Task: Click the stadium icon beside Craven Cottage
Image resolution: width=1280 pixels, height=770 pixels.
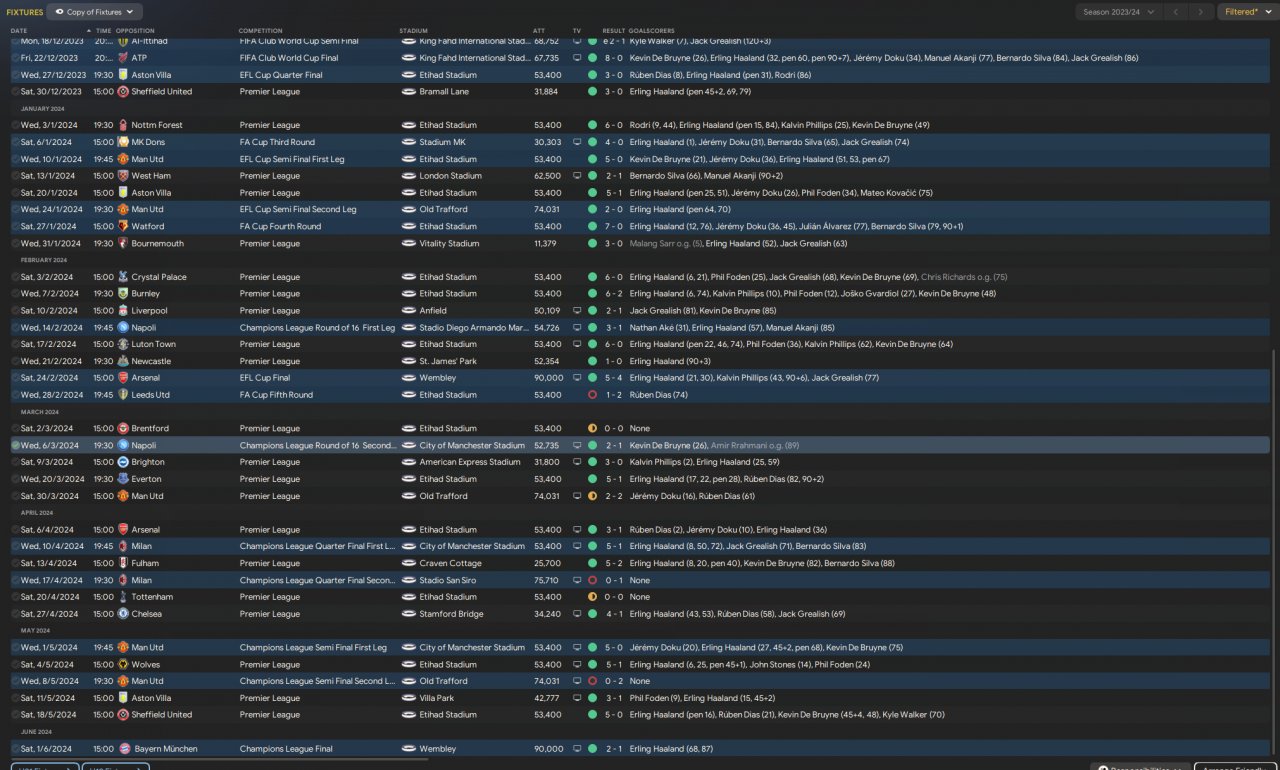Action: tap(408, 563)
